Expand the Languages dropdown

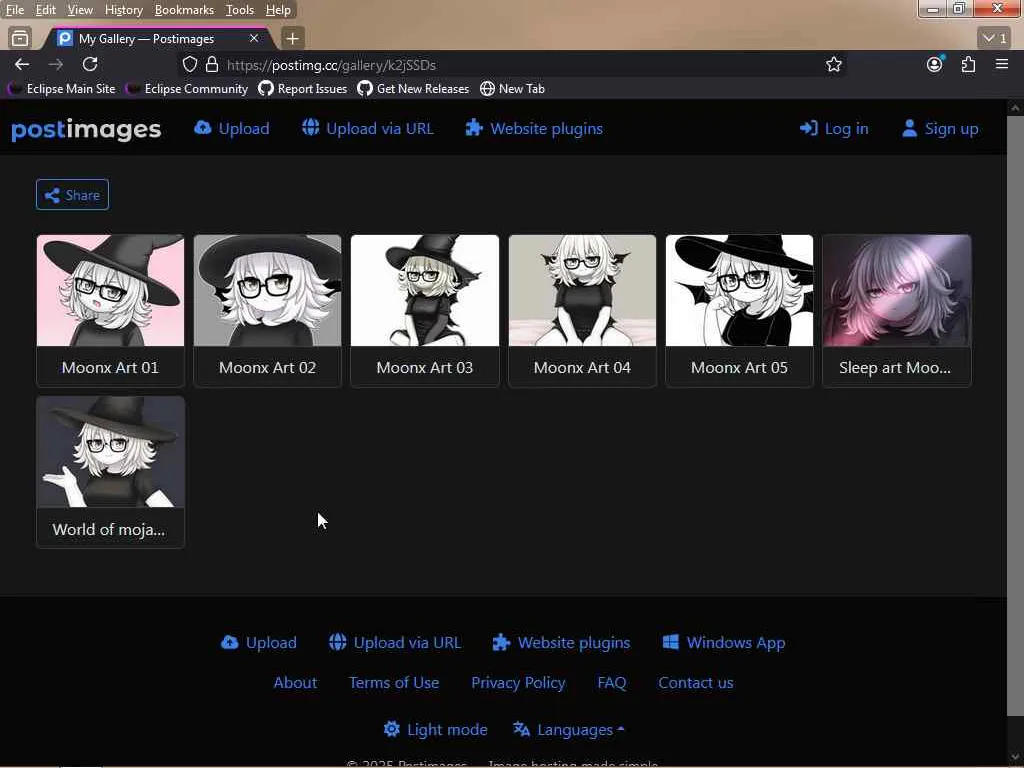[x=569, y=729]
